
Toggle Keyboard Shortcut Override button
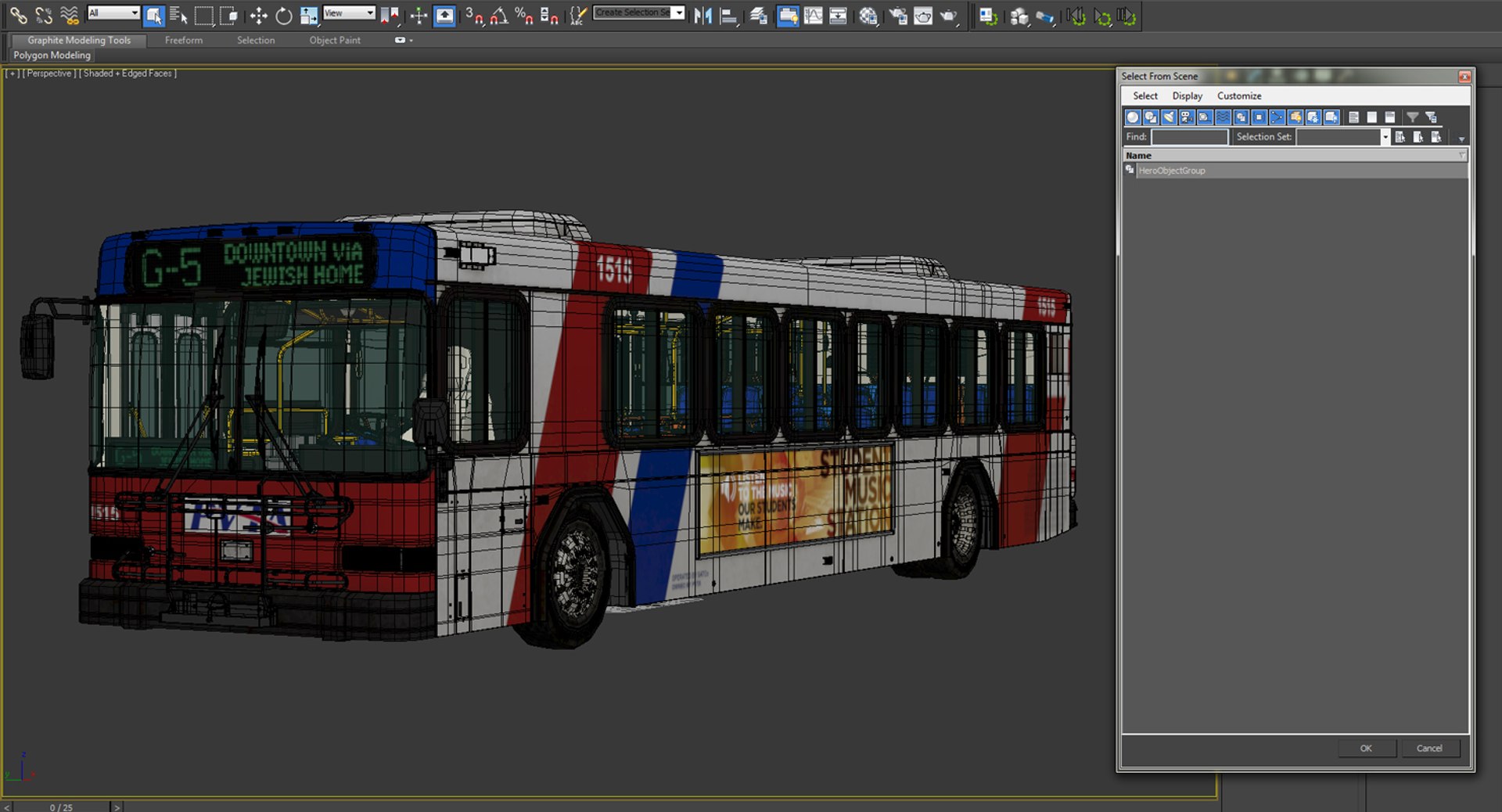444,15
